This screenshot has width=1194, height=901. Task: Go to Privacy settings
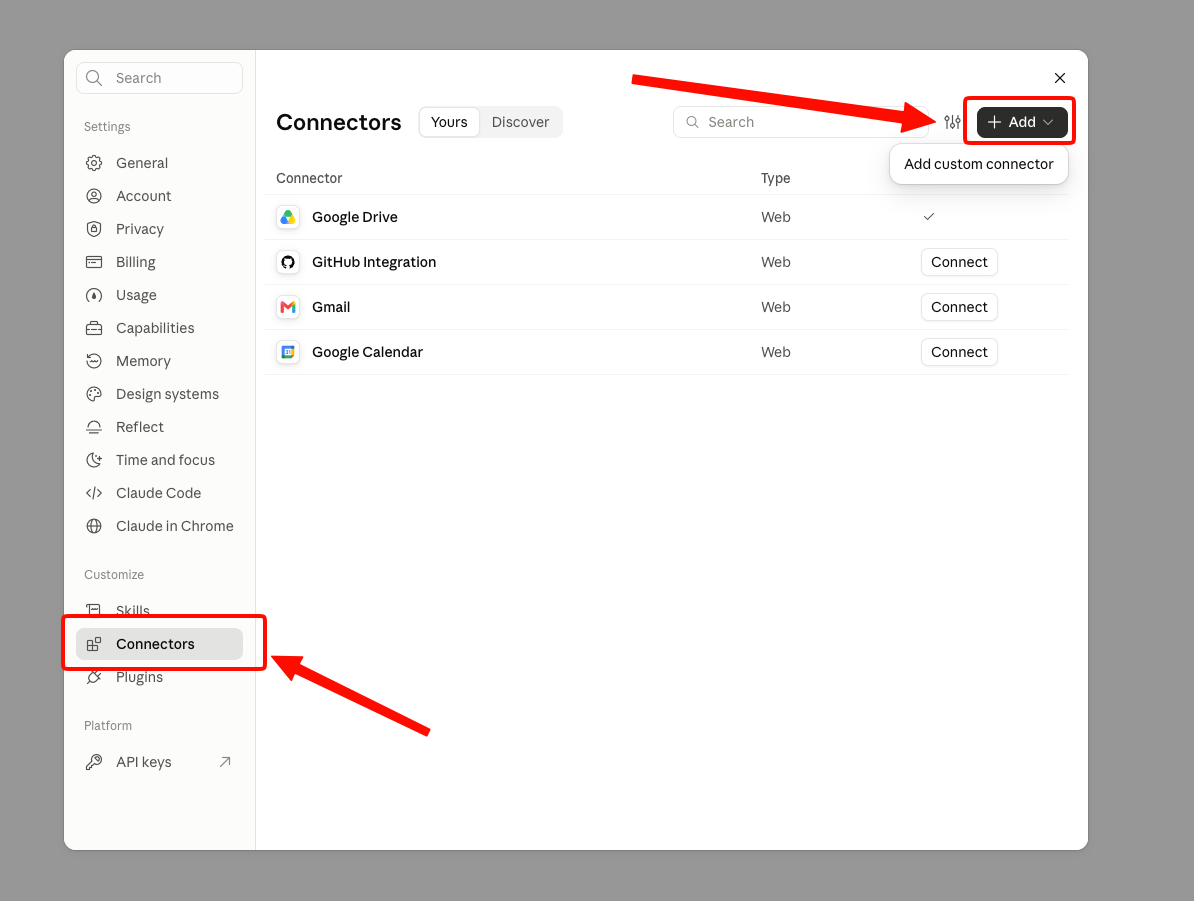[x=159, y=228]
